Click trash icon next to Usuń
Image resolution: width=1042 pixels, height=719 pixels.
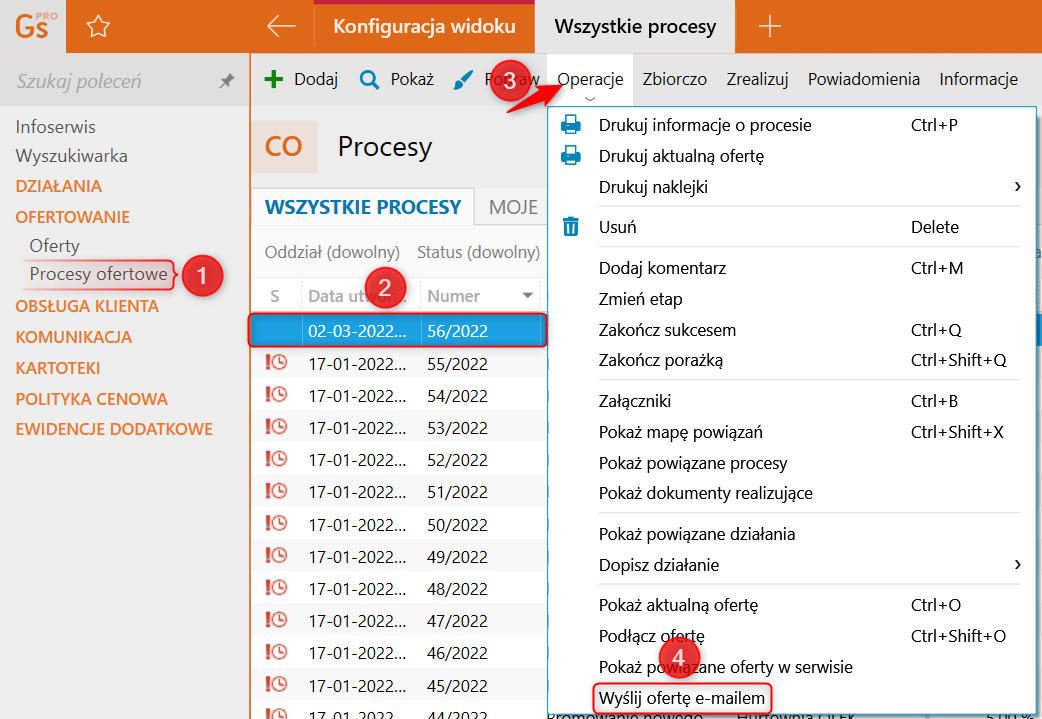tap(571, 227)
